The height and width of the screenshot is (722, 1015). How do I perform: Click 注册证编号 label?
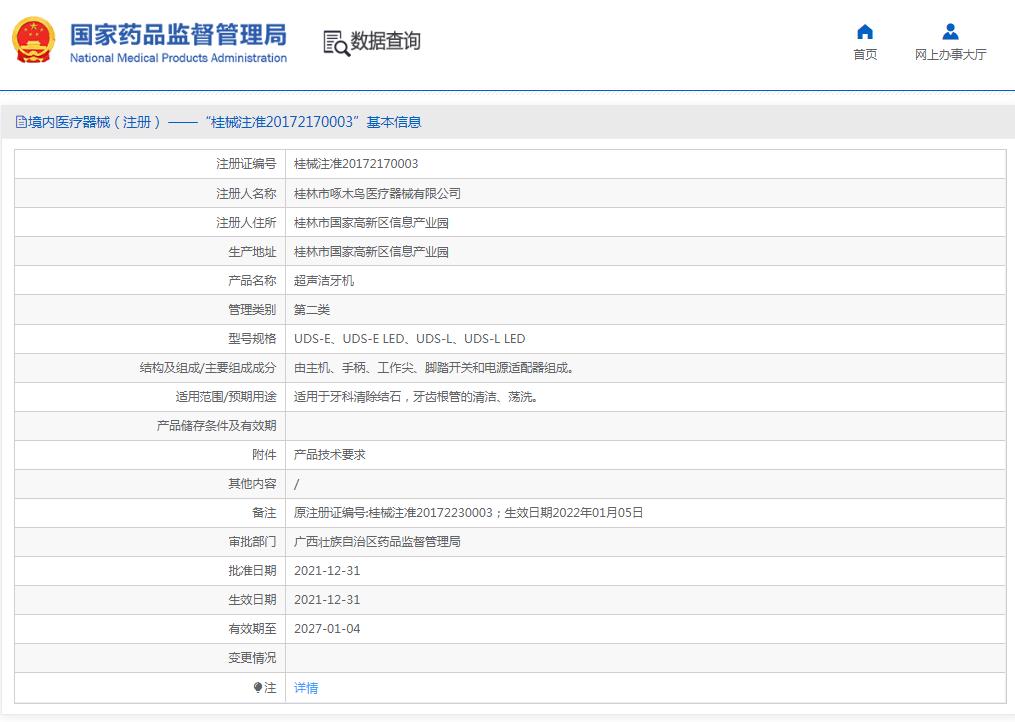(x=246, y=164)
